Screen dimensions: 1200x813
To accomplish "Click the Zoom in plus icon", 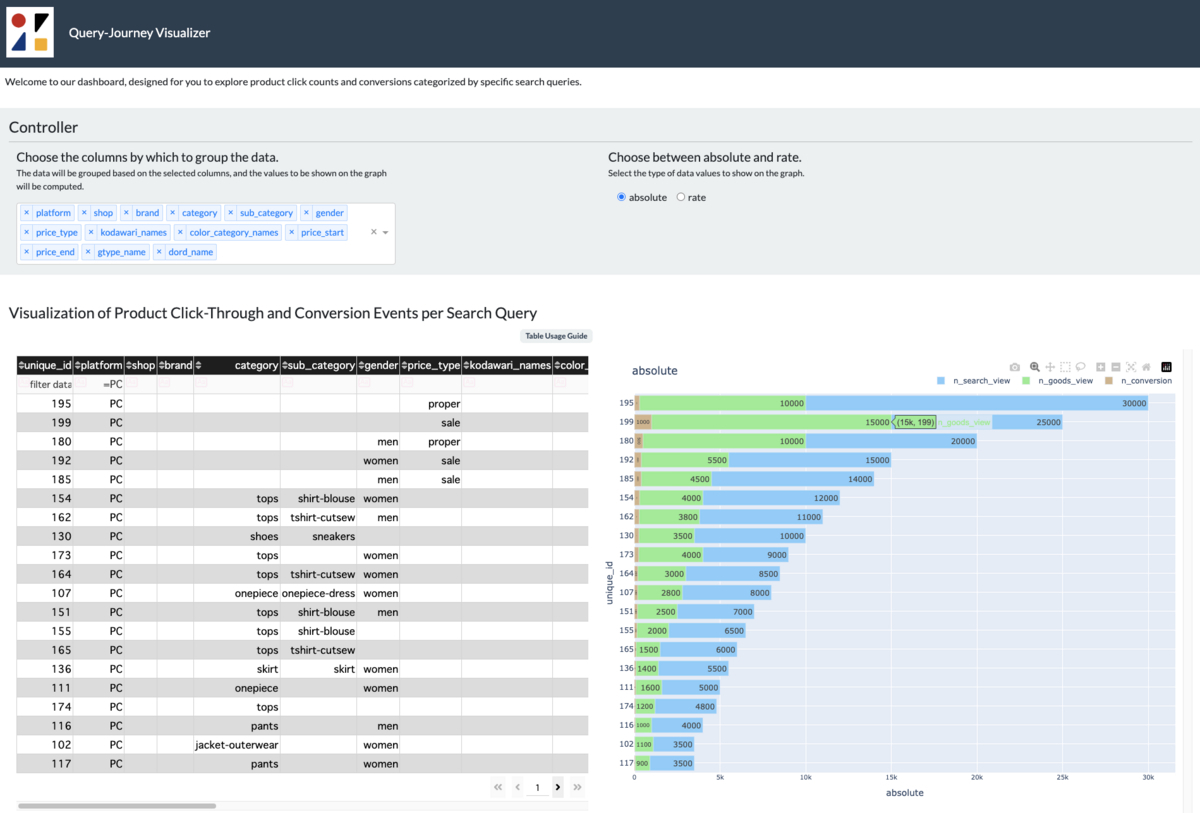I will click(x=1101, y=367).
